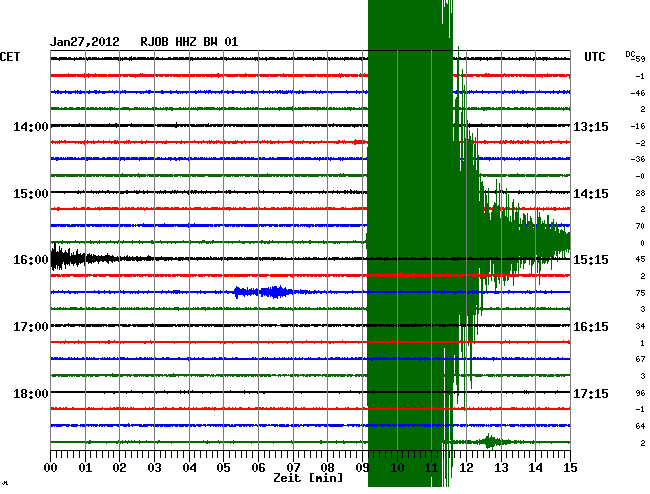Click minute tick label "07"
Screen dimensions: 650x494
click(x=293, y=468)
